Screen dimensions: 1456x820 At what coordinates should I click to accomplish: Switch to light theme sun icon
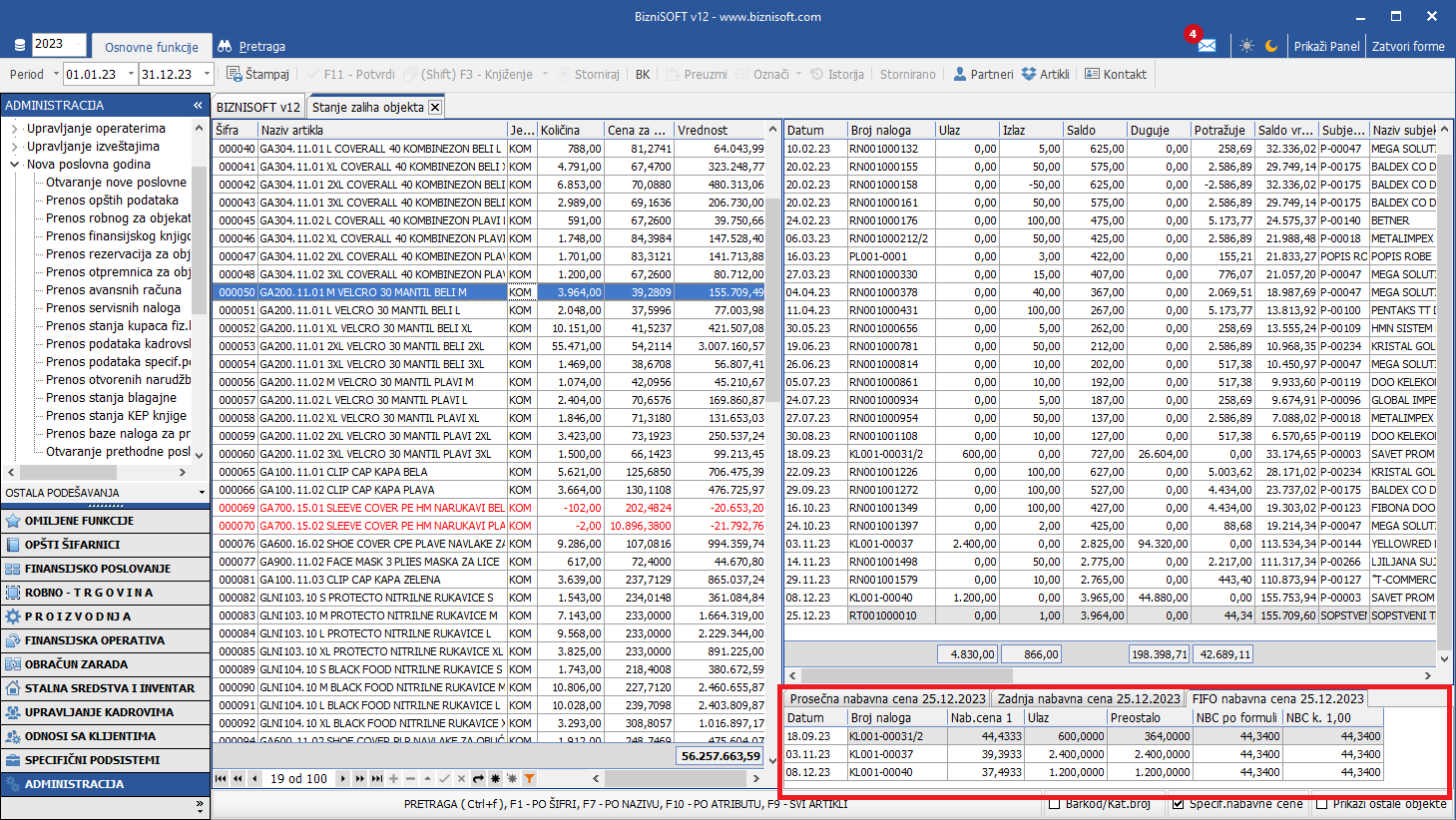(1246, 46)
